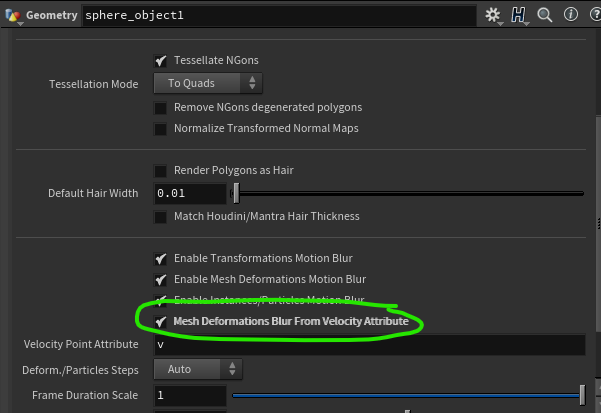601x413 pixels.
Task: Open the gear settings menu
Action: [x=492, y=16]
